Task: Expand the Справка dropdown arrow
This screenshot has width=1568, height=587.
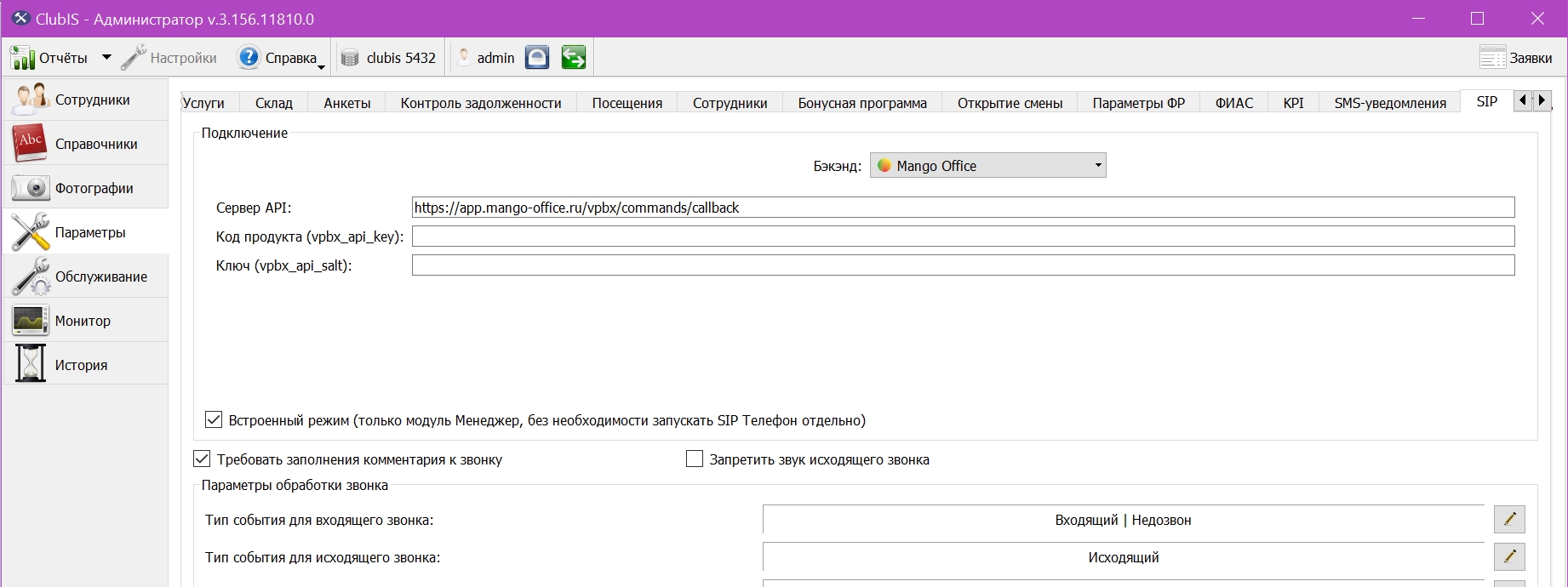Action: (321, 66)
